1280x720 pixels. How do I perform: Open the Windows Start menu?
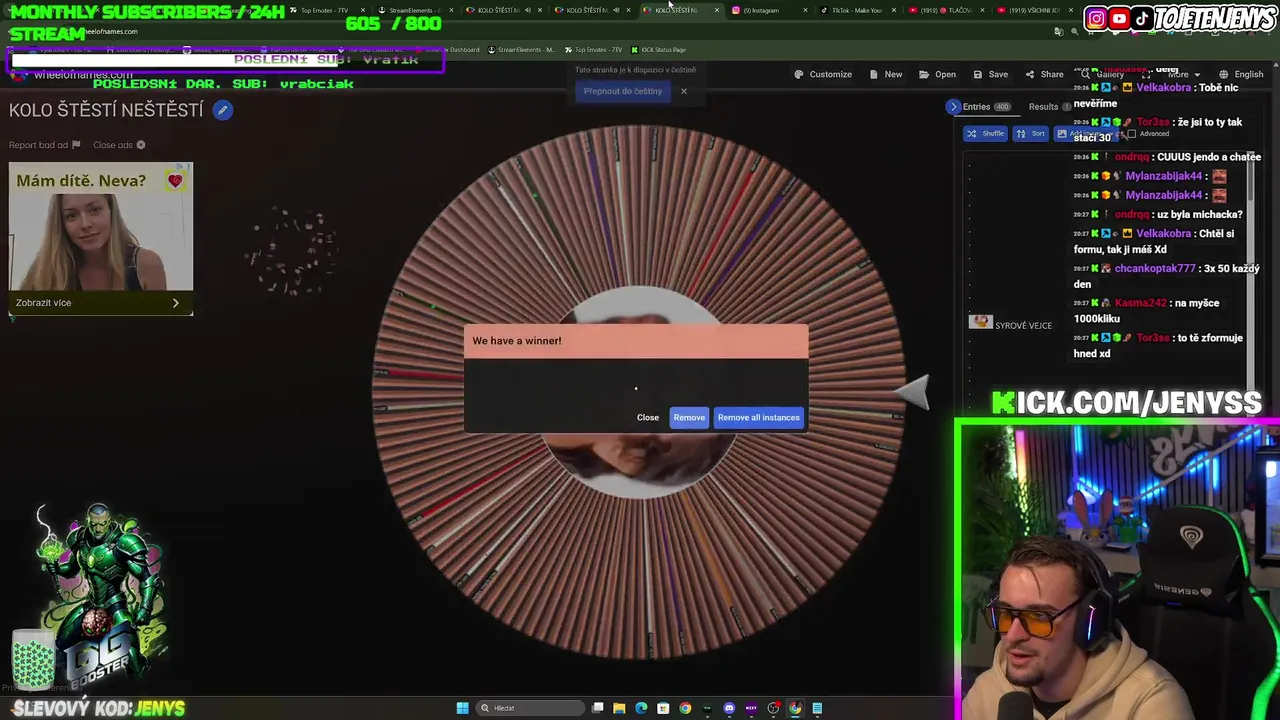[x=462, y=708]
